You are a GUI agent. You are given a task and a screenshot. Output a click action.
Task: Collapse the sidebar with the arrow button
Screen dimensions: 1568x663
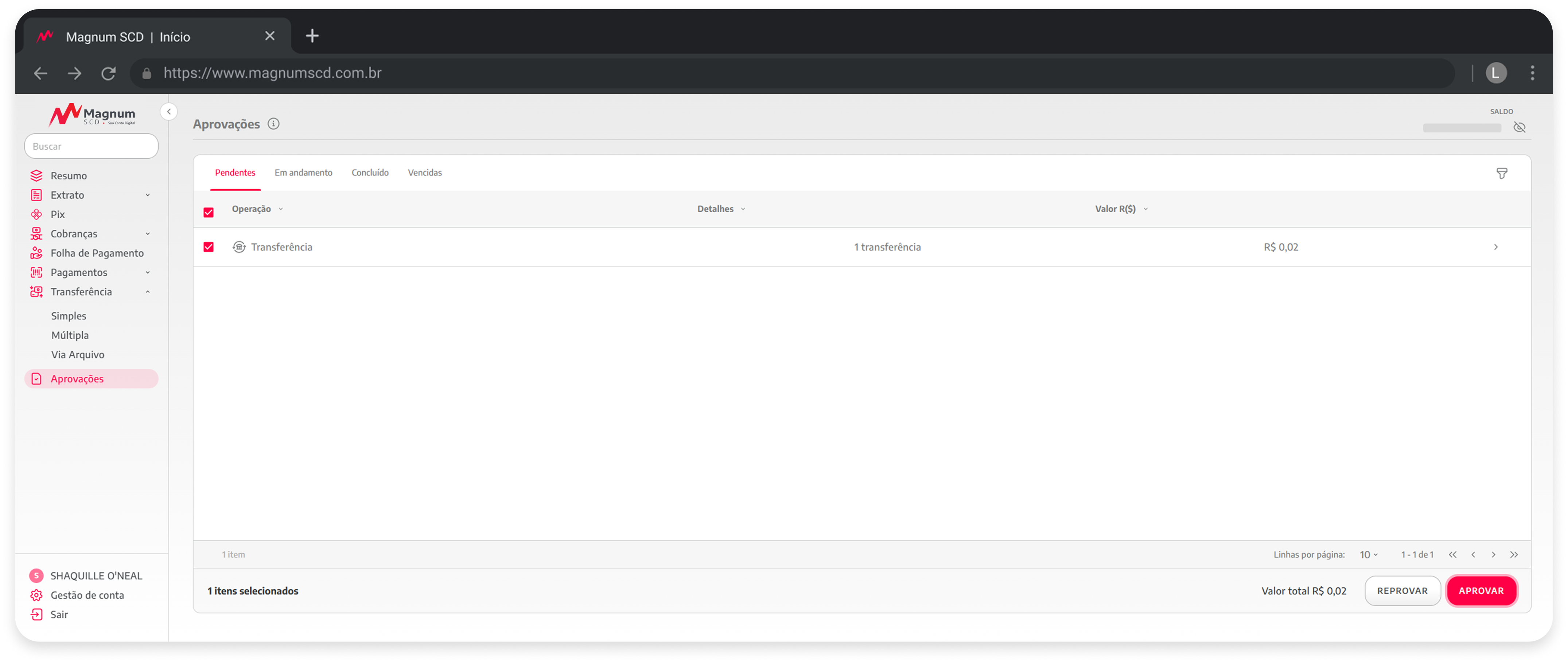[x=168, y=112]
